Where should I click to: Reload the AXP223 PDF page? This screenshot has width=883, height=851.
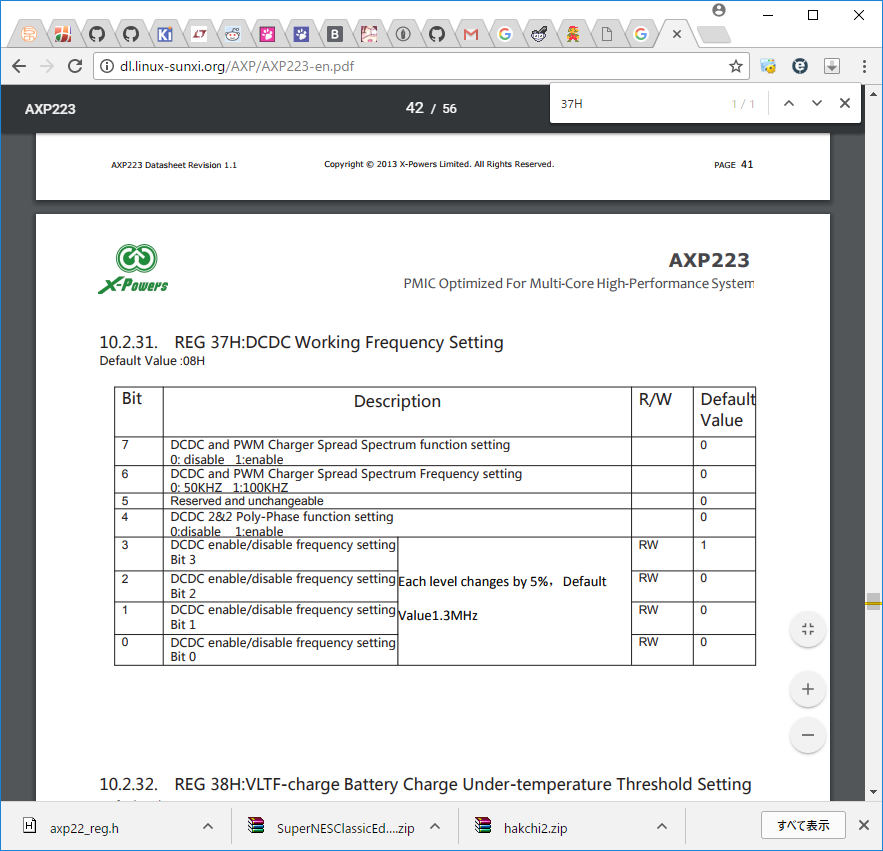[x=75, y=66]
